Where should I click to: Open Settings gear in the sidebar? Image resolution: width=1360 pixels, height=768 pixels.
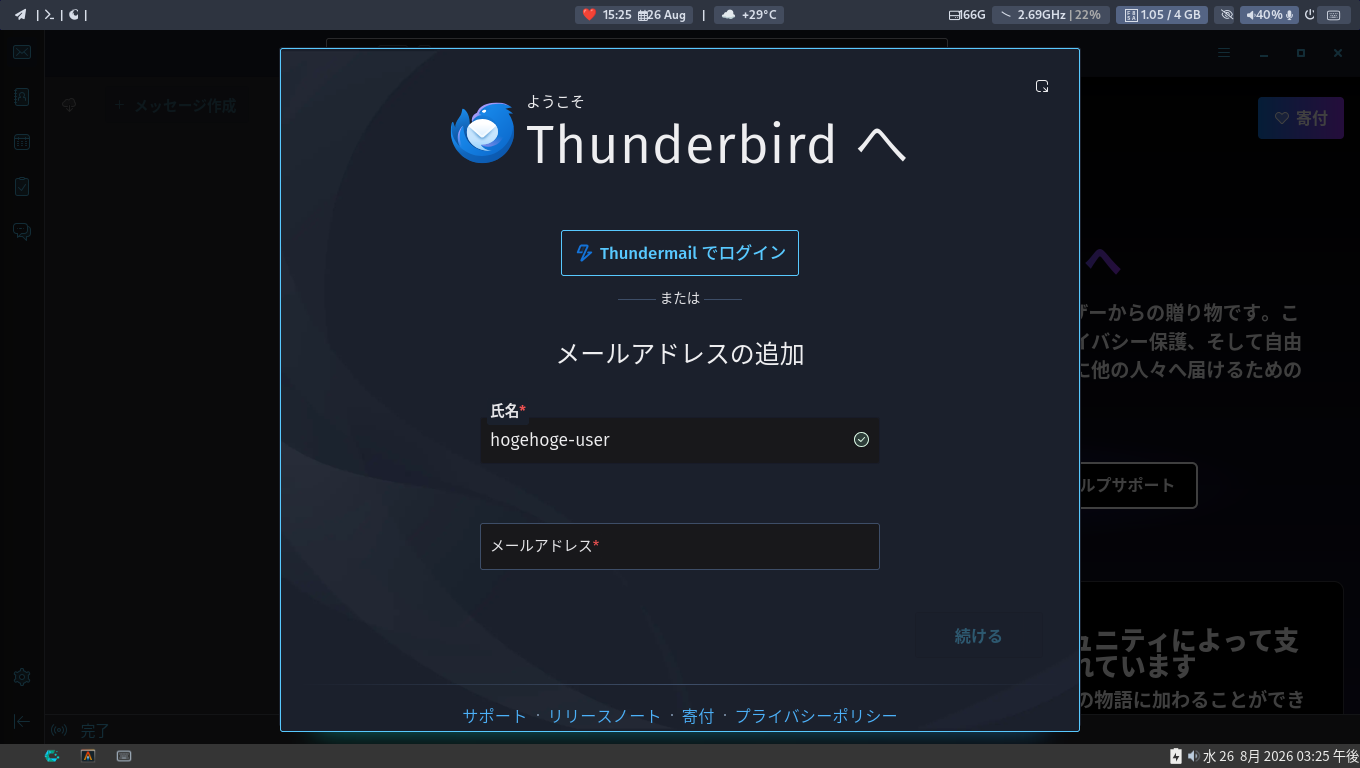(22, 677)
